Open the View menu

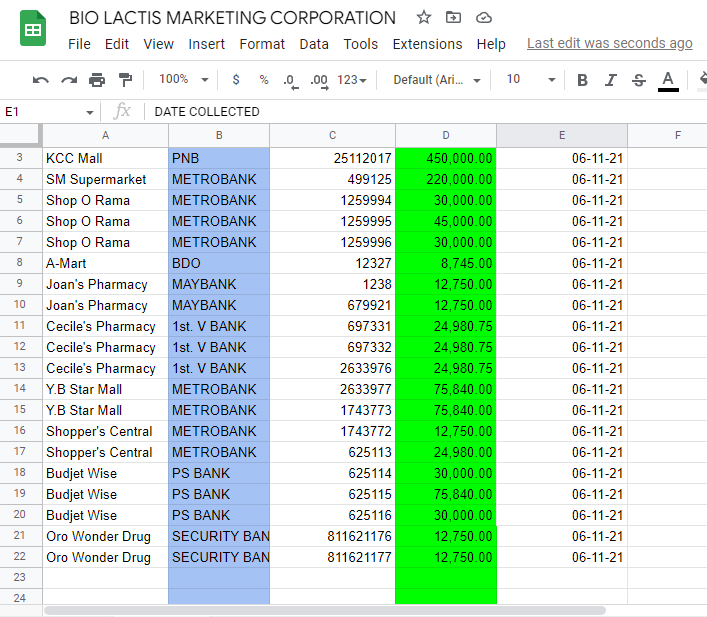tap(159, 44)
